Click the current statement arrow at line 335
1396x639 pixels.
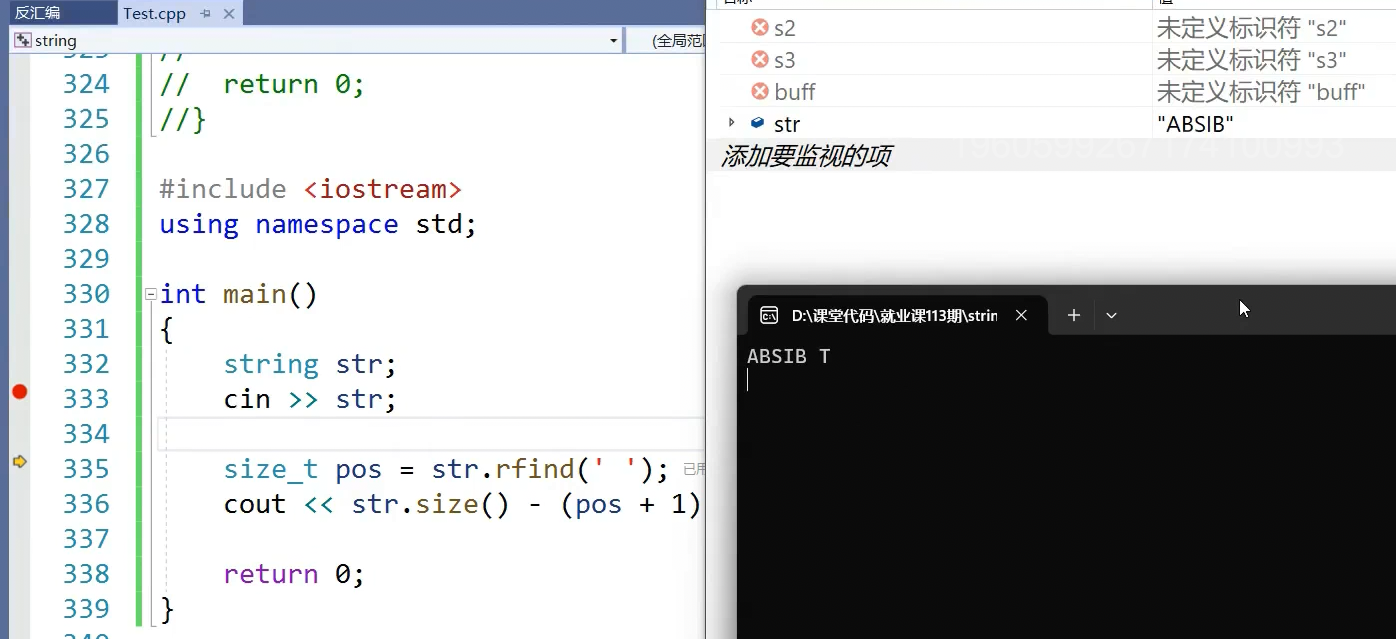(19, 461)
